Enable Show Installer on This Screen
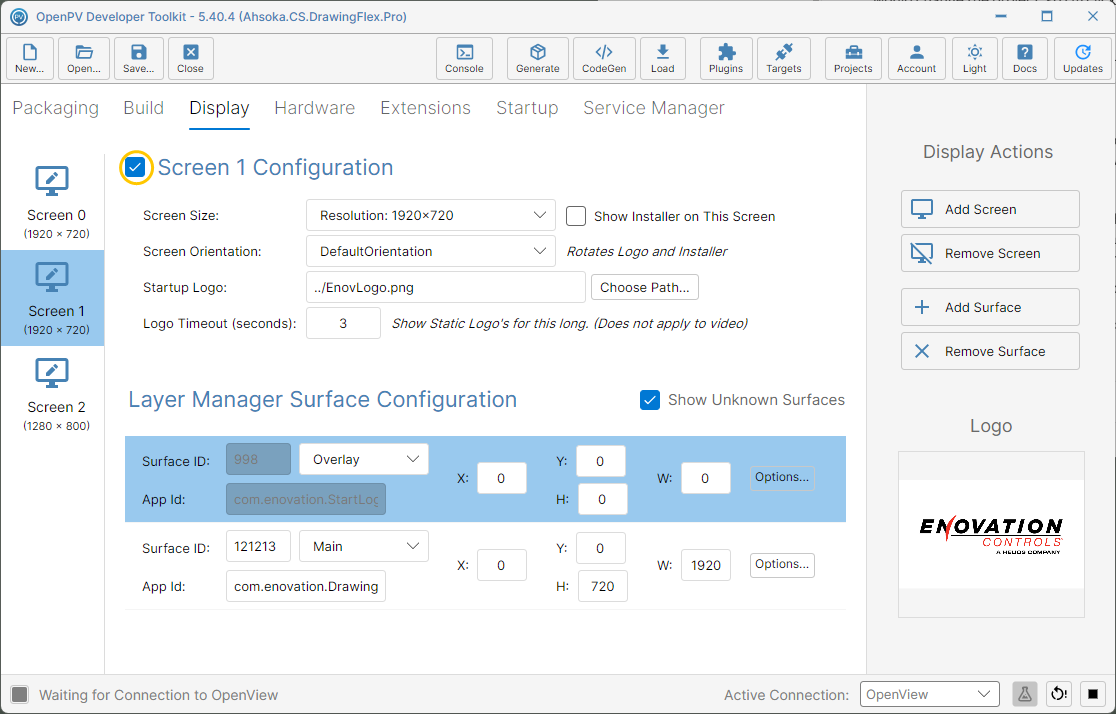Image resolution: width=1116 pixels, height=714 pixels. click(576, 216)
